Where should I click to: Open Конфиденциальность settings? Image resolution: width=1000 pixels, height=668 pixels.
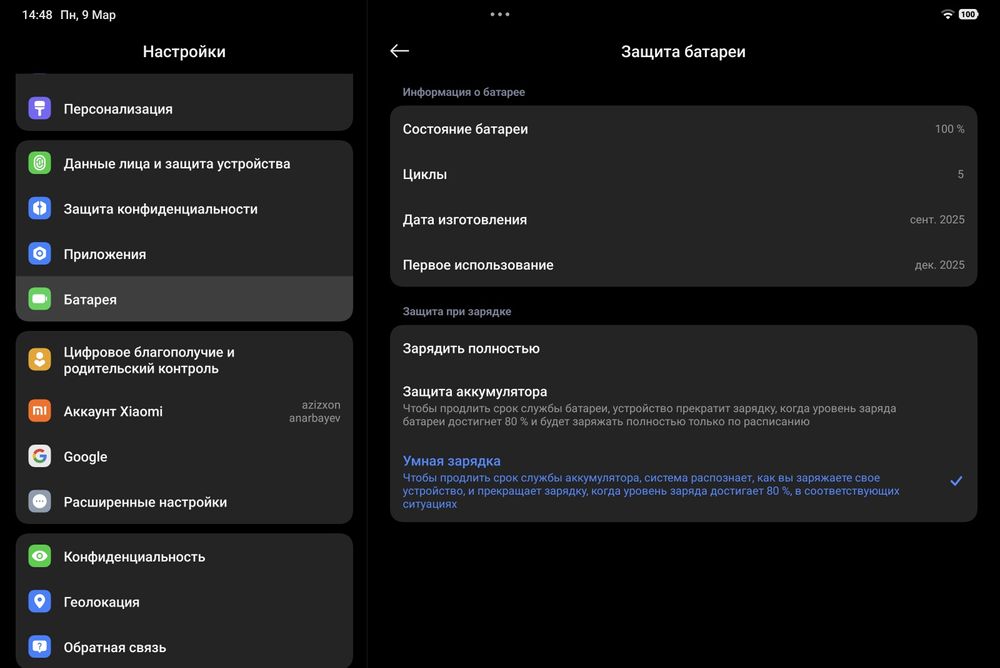tap(184, 556)
